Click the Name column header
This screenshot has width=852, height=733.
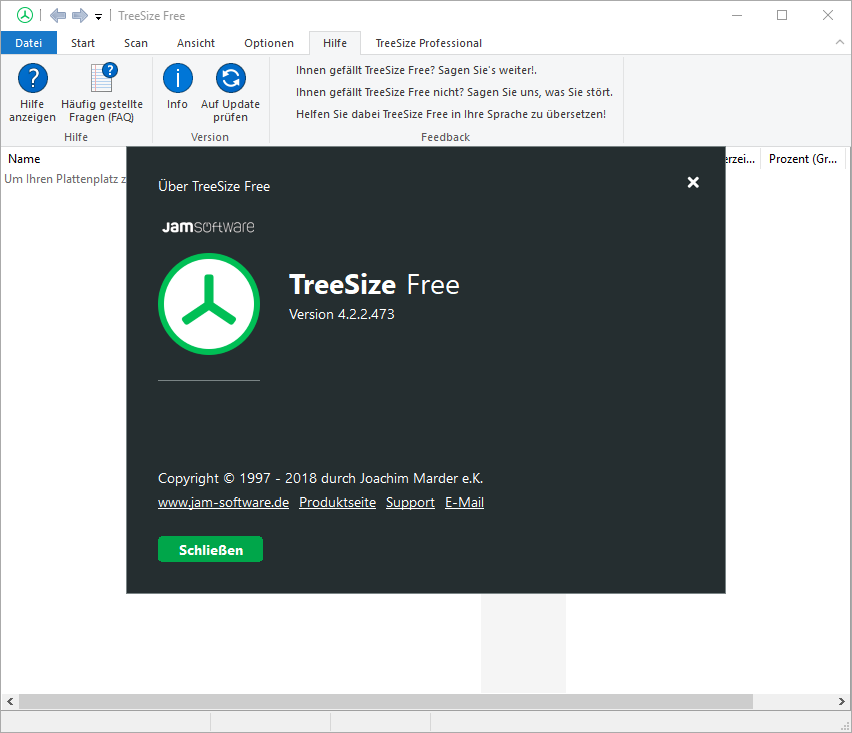pos(64,159)
